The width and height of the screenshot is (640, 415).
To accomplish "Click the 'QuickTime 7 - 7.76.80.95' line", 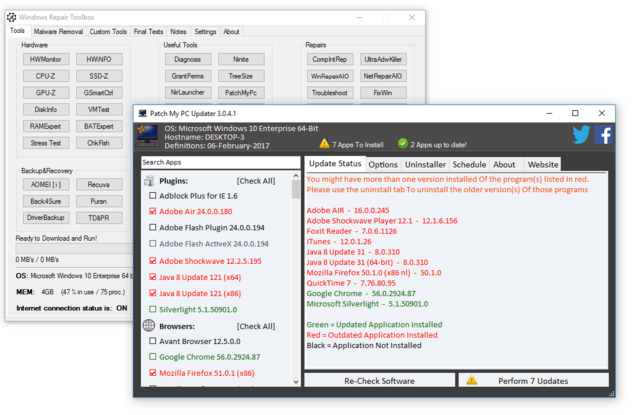I will 351,283.
